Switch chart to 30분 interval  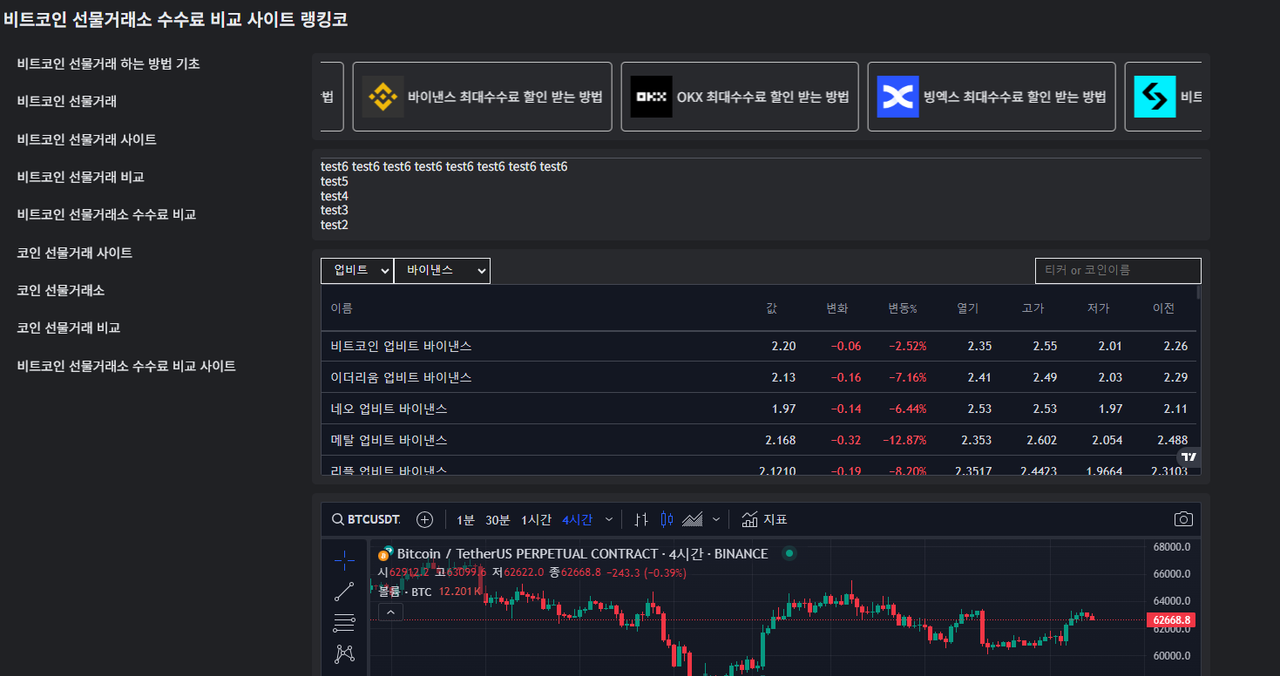coord(498,520)
